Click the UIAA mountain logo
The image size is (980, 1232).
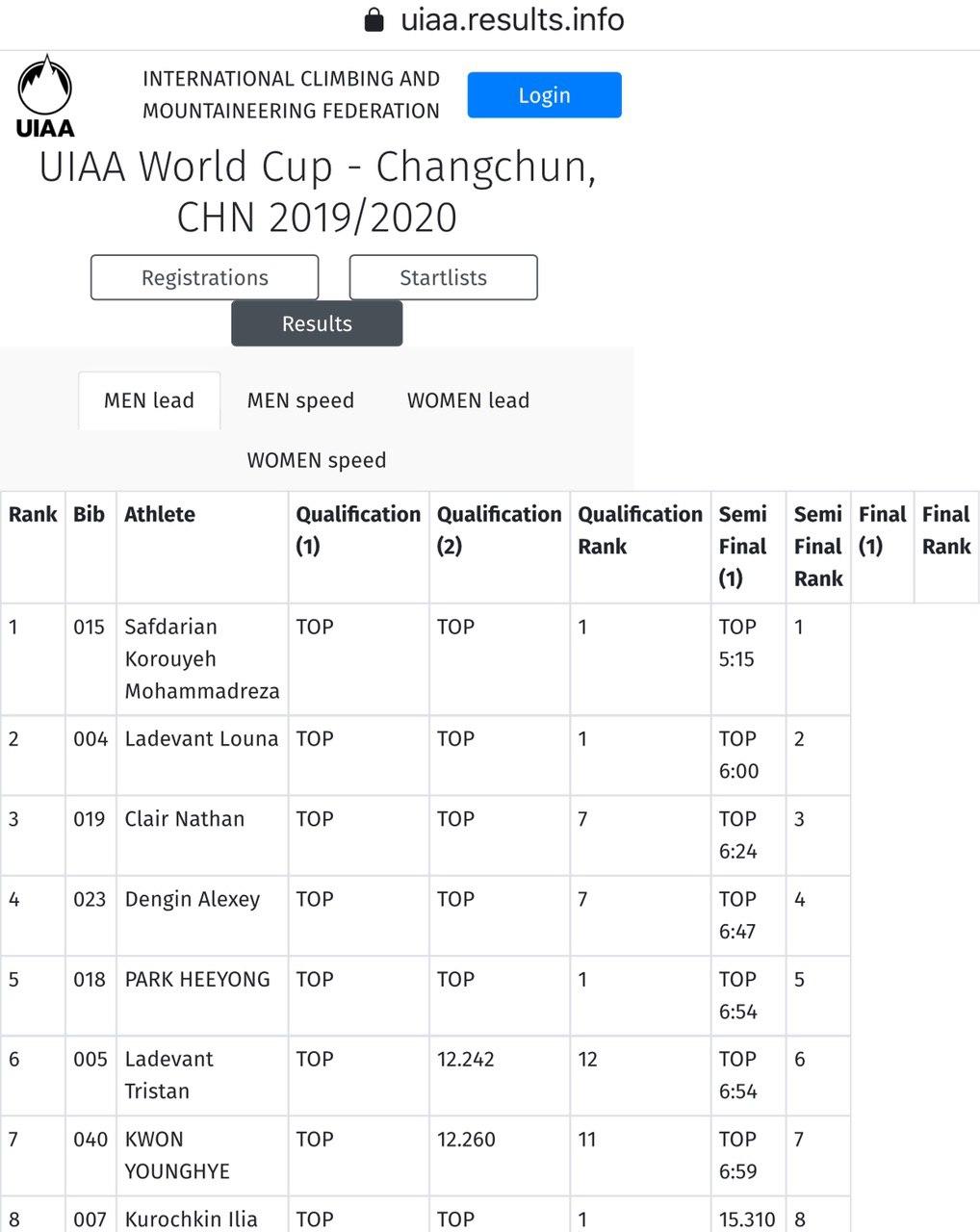click(45, 95)
